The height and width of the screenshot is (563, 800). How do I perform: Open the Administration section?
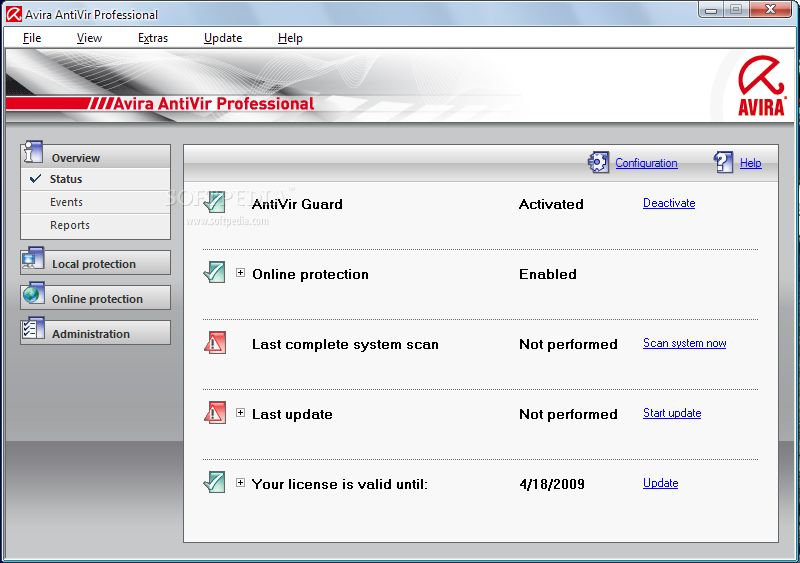coord(95,332)
